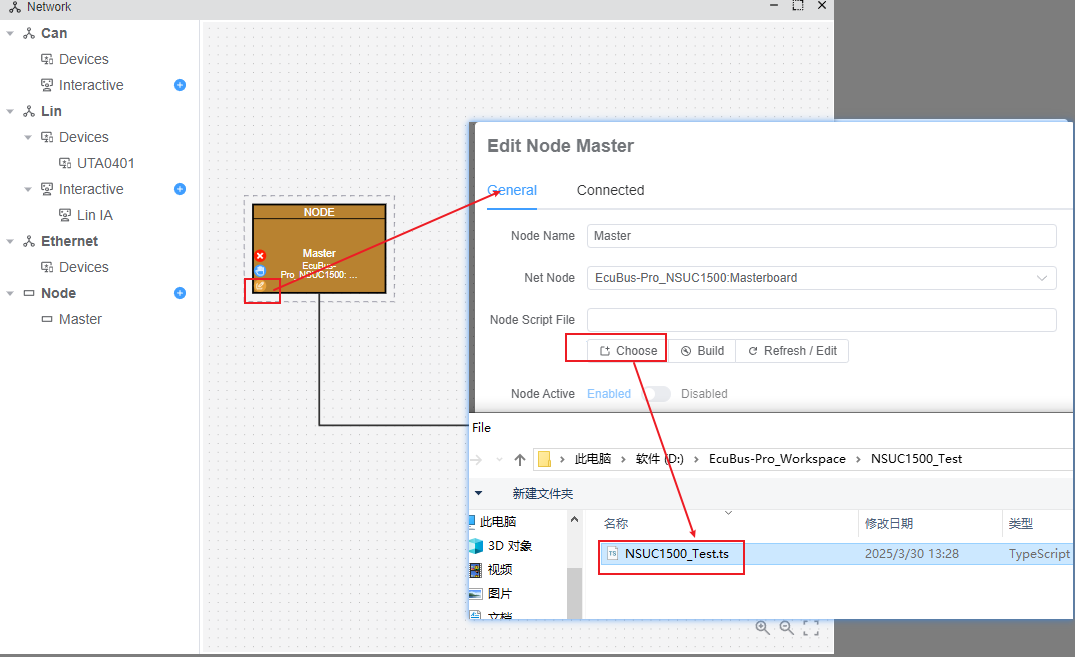
Task: Click 此电脑 in File dialog sidebar
Action: (498, 522)
